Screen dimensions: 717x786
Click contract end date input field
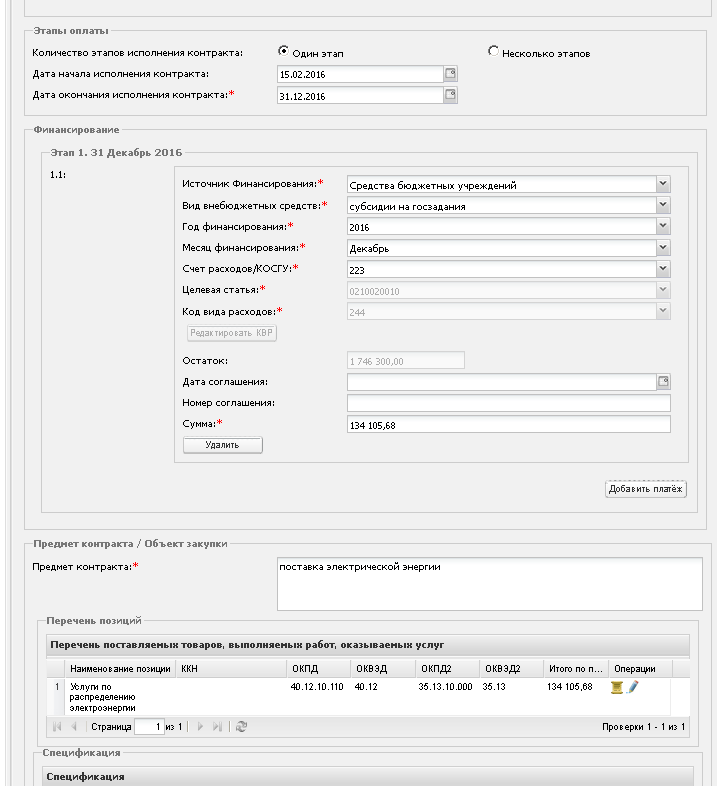click(x=360, y=95)
